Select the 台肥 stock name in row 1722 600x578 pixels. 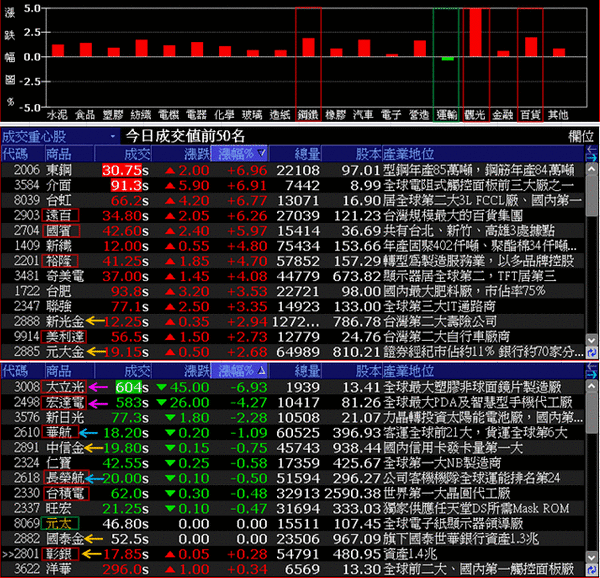[59, 291]
